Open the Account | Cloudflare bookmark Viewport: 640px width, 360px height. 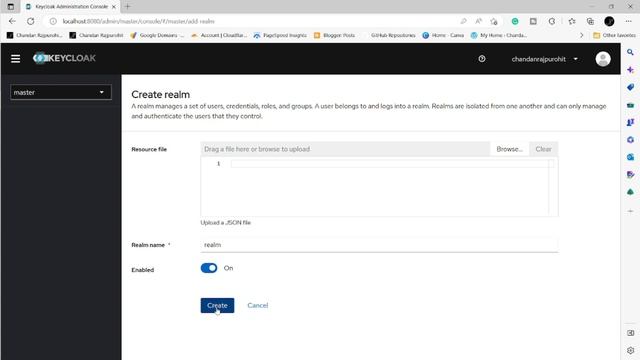[x=219, y=36]
